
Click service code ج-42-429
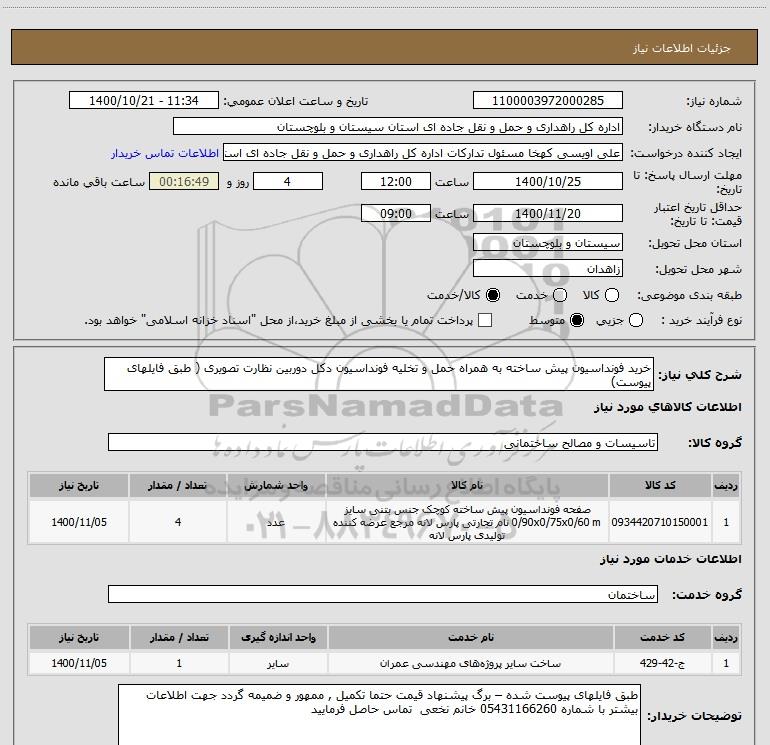click(662, 663)
